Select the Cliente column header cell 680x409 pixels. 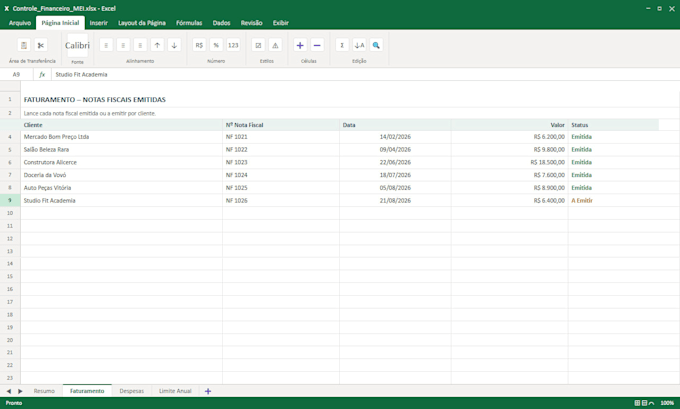[x=121, y=125]
